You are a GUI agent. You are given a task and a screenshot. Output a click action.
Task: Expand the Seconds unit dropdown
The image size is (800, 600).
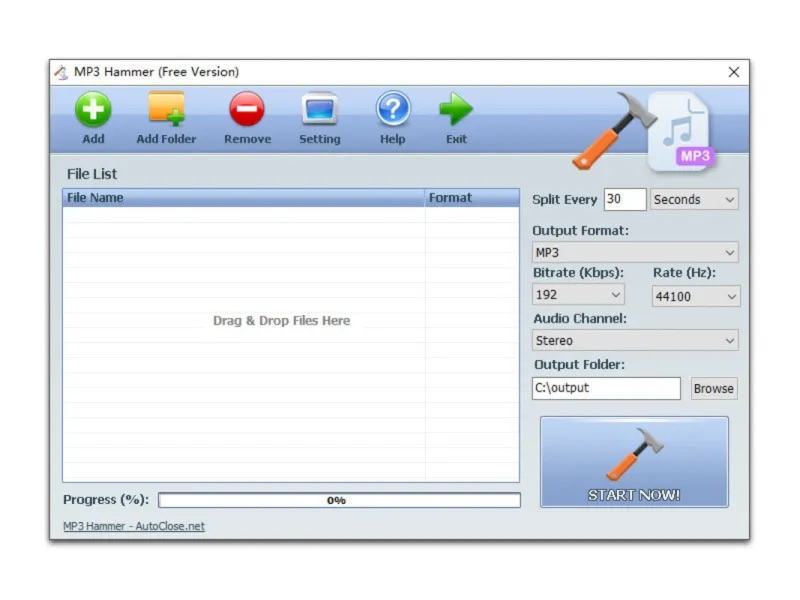coord(694,199)
